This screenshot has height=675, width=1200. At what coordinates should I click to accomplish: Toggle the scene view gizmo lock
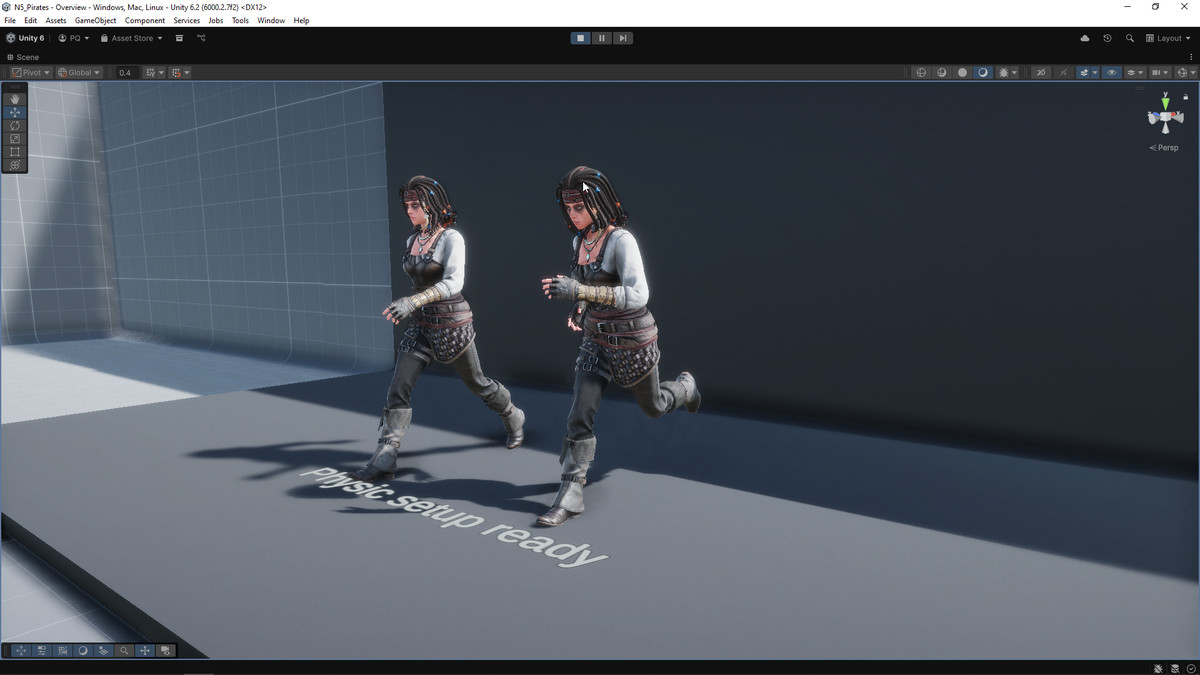point(1186,97)
